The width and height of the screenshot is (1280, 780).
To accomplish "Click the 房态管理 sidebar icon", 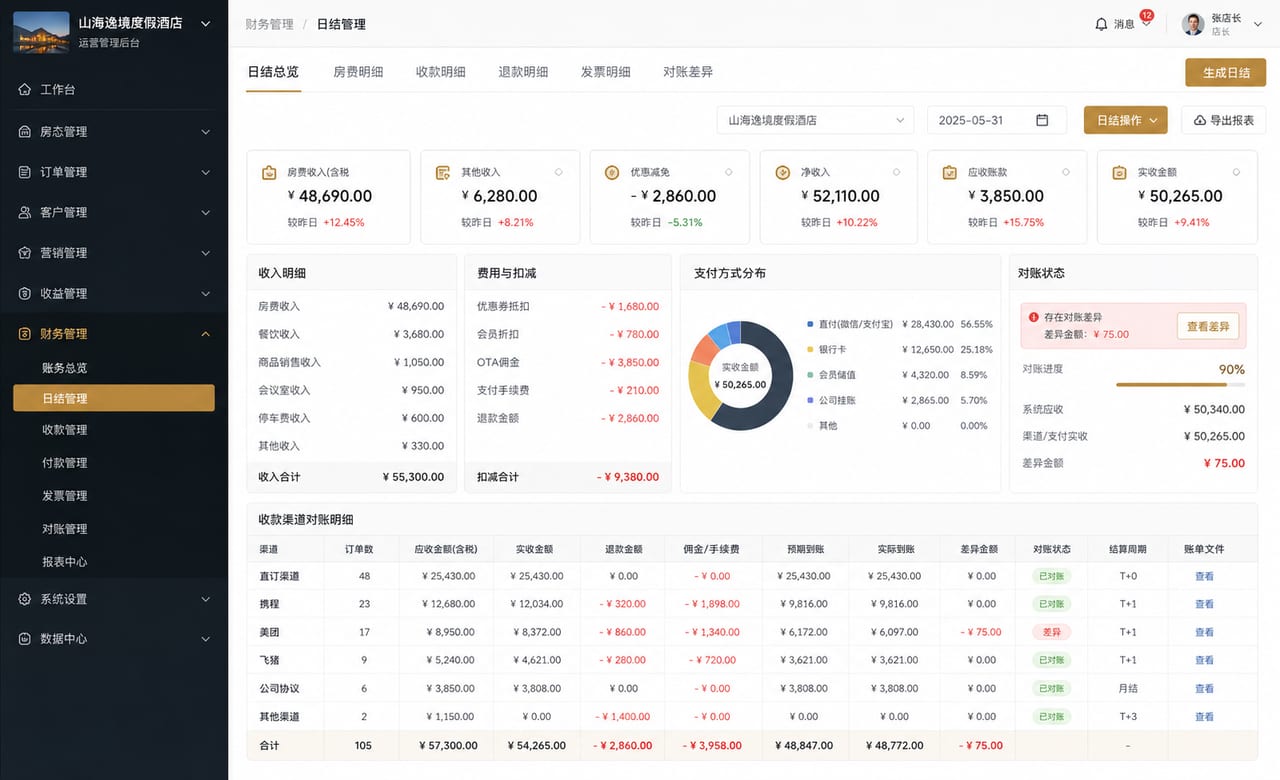I will pos(25,132).
